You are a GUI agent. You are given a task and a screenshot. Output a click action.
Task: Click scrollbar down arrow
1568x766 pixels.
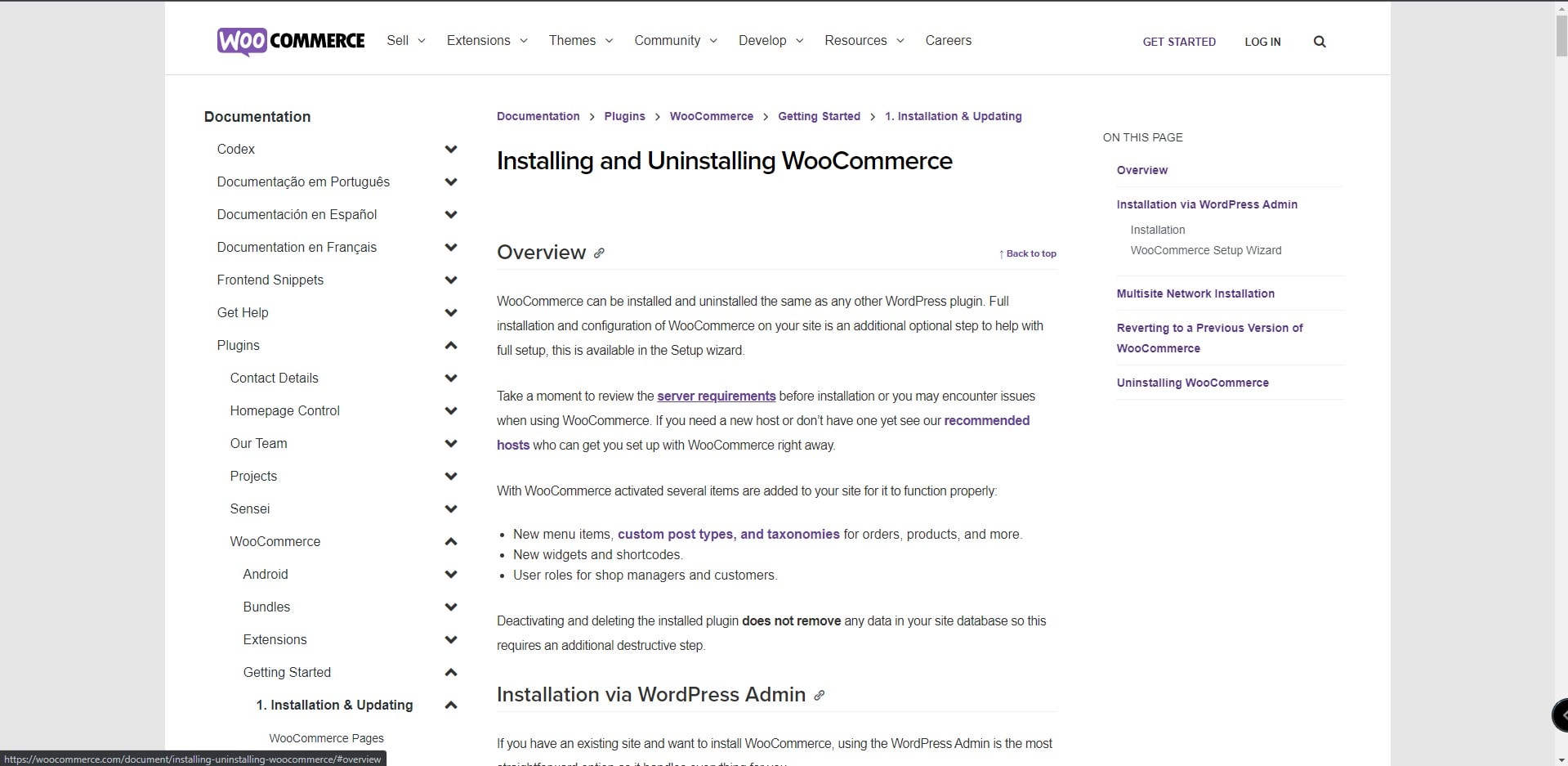[x=1561, y=759]
